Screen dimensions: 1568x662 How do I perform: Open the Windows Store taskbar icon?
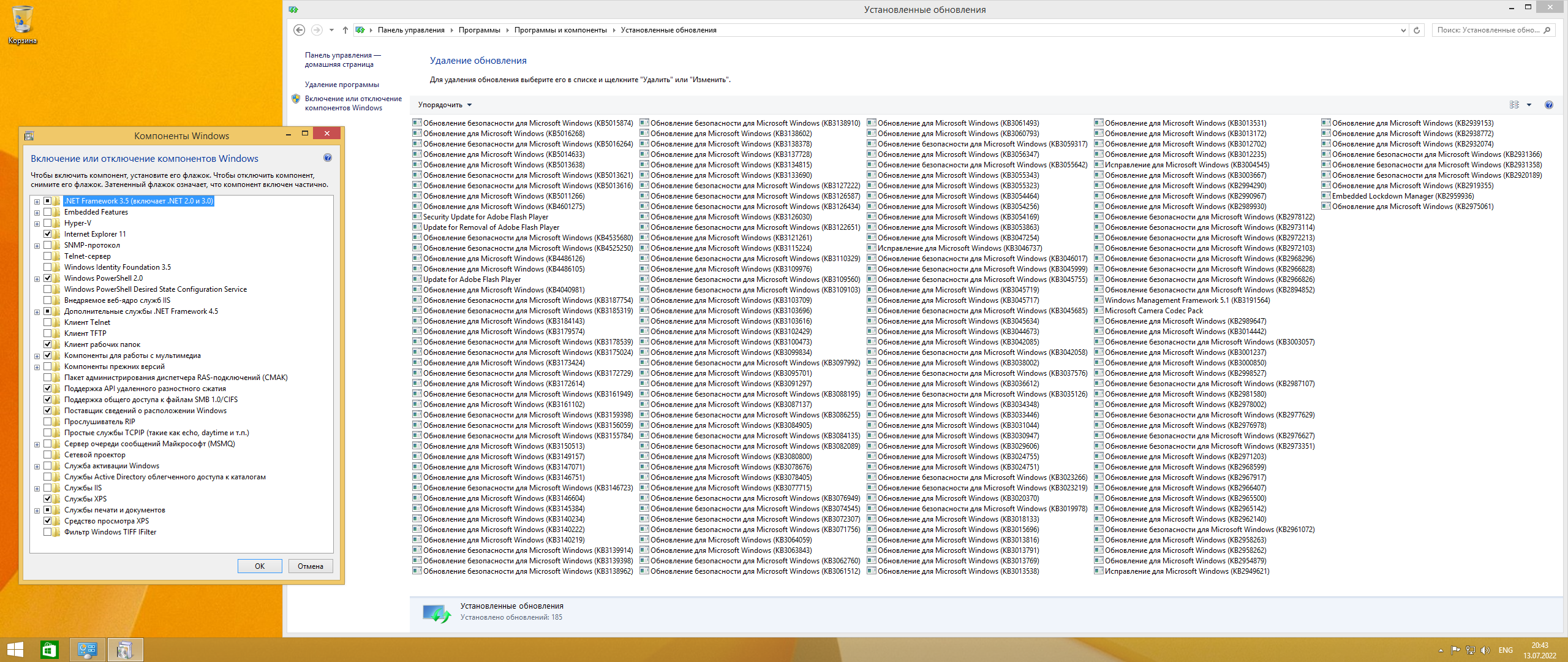tap(49, 650)
